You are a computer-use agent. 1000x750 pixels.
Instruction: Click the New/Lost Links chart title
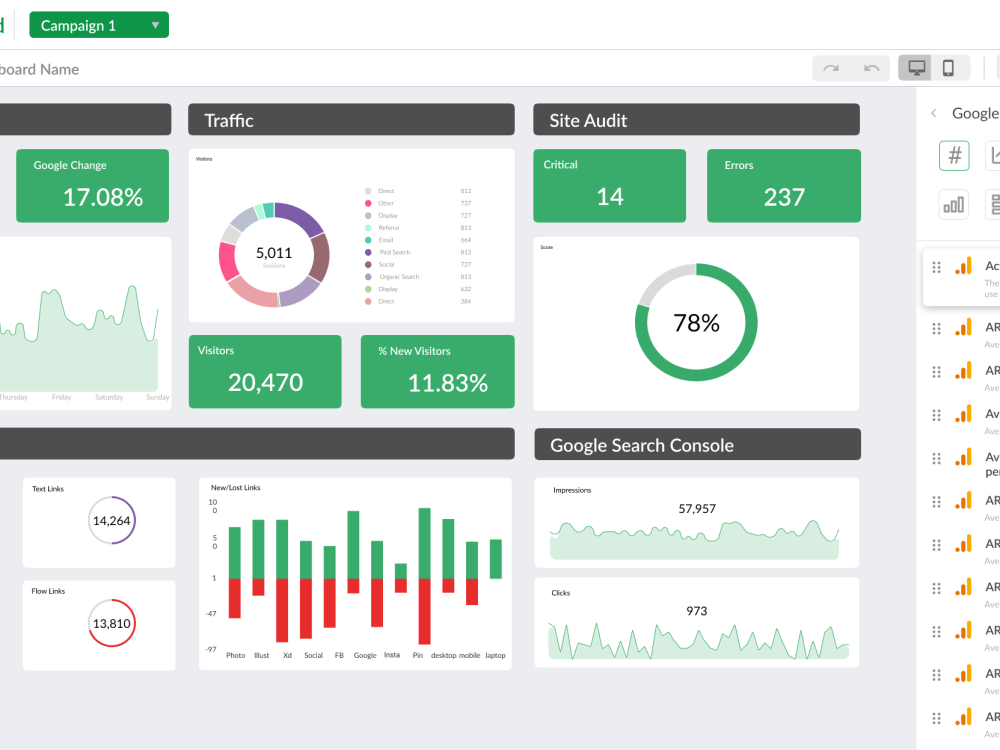point(235,488)
